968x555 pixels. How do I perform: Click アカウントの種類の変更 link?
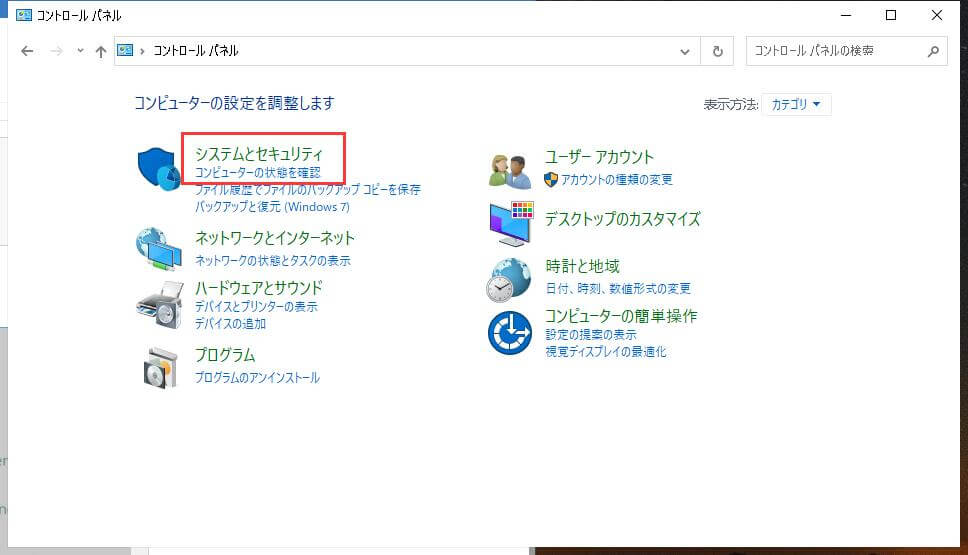click(x=617, y=180)
